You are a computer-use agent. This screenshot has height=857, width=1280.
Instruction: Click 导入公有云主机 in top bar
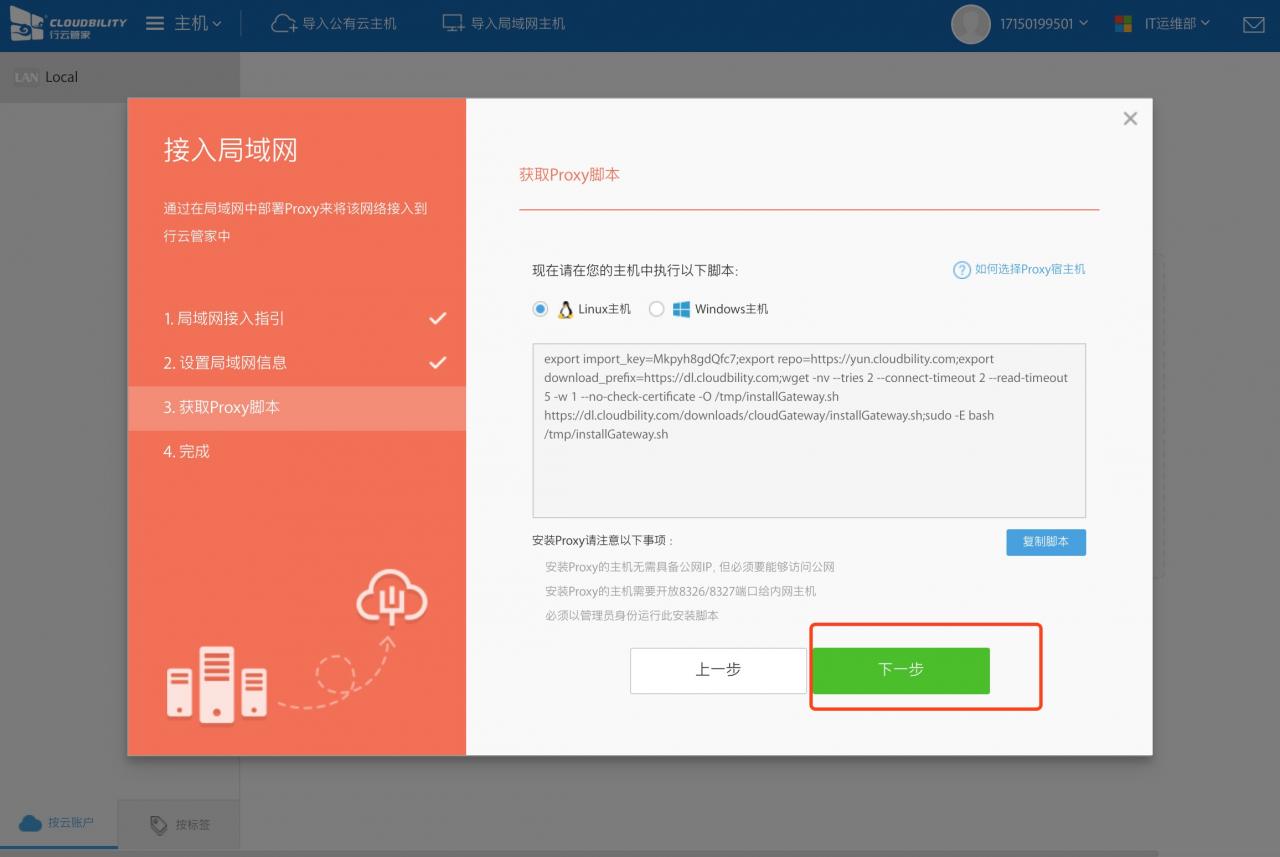[335, 23]
